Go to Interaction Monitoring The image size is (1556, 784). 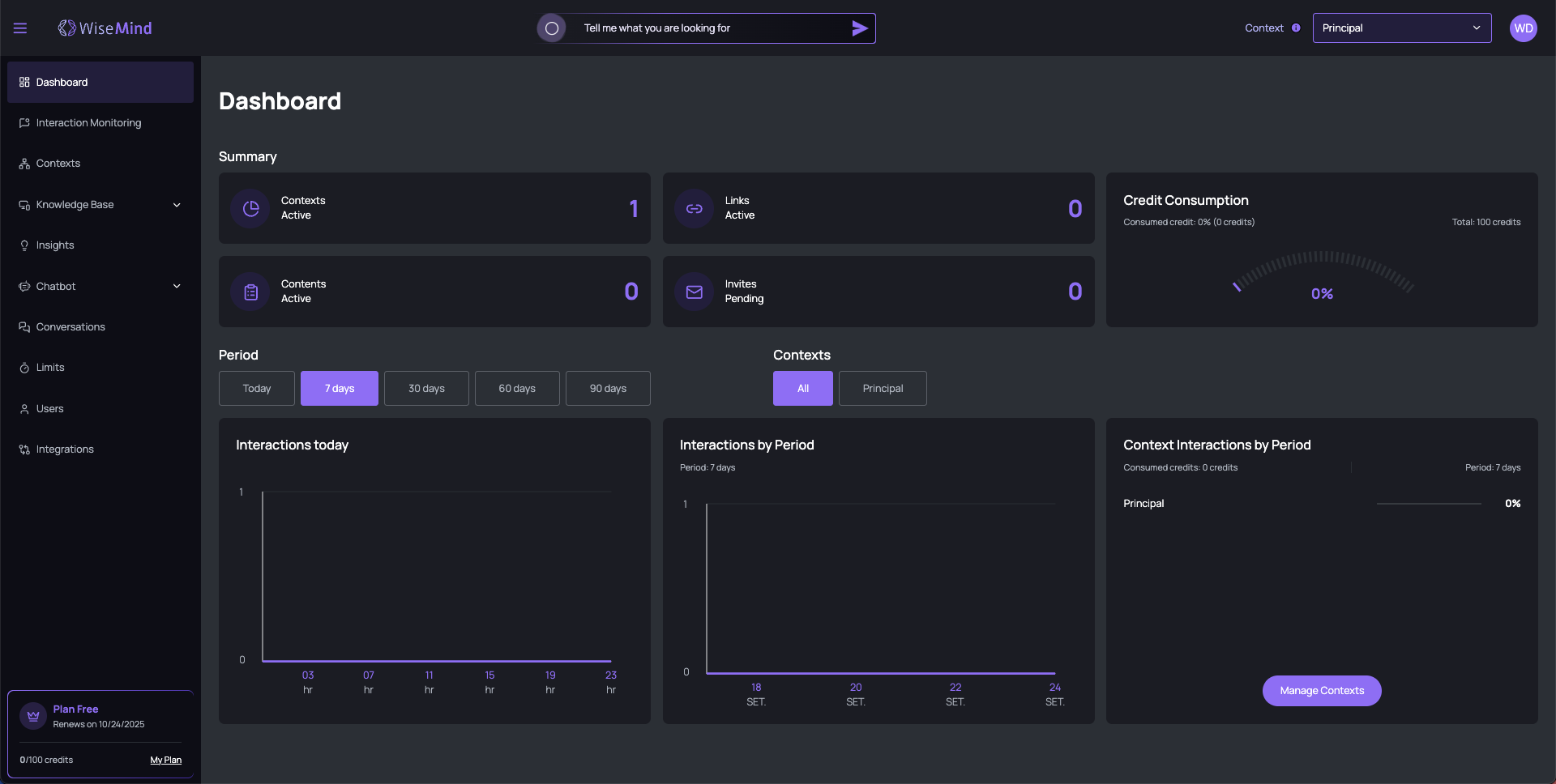(x=88, y=123)
